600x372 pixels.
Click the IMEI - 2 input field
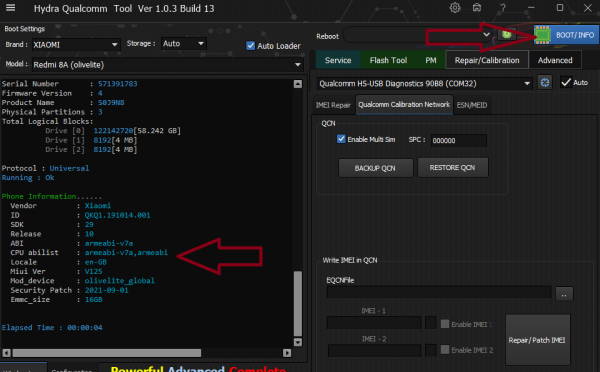click(x=374, y=350)
